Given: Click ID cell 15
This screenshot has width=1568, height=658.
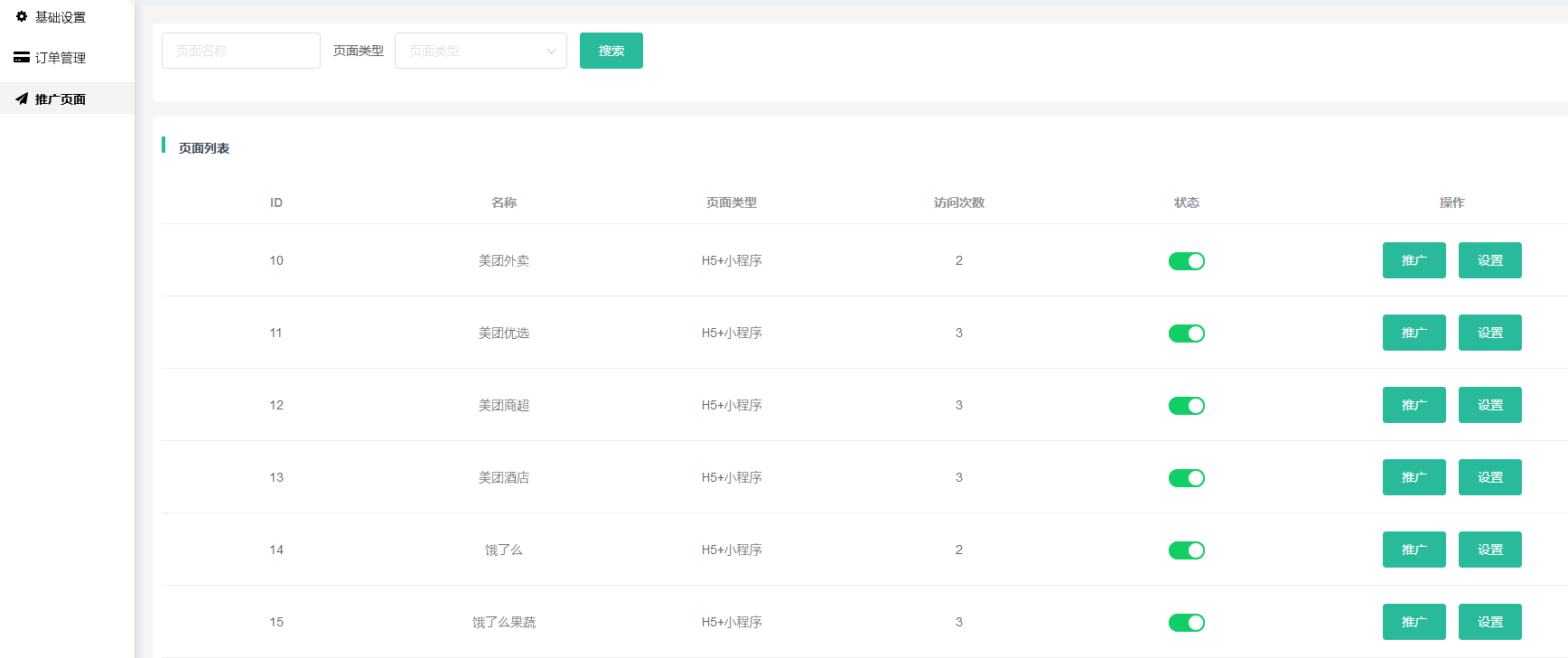Looking at the screenshot, I should [x=276, y=622].
